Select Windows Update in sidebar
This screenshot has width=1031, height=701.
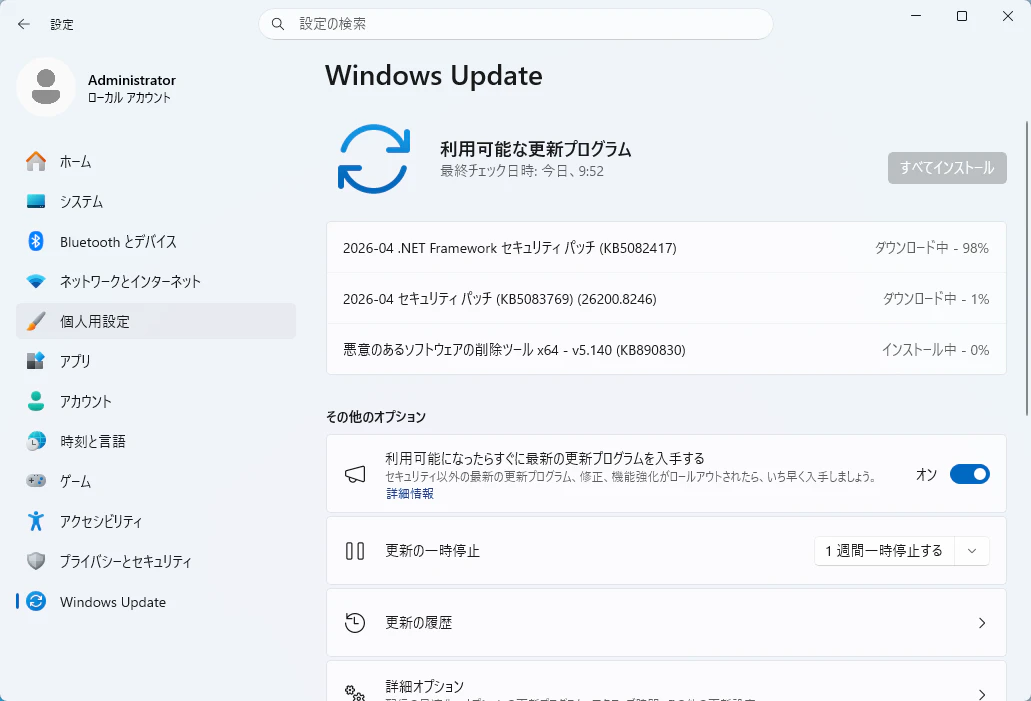(x=156, y=601)
